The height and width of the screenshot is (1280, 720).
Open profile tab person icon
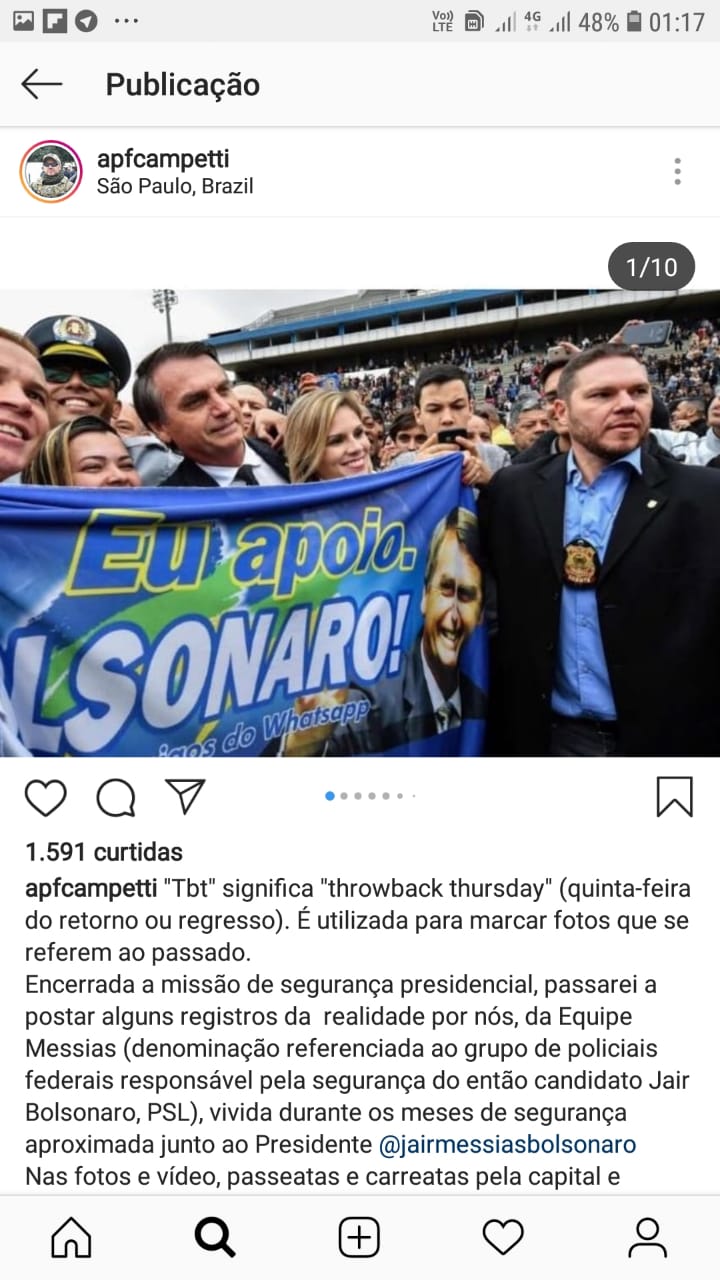[647, 1238]
